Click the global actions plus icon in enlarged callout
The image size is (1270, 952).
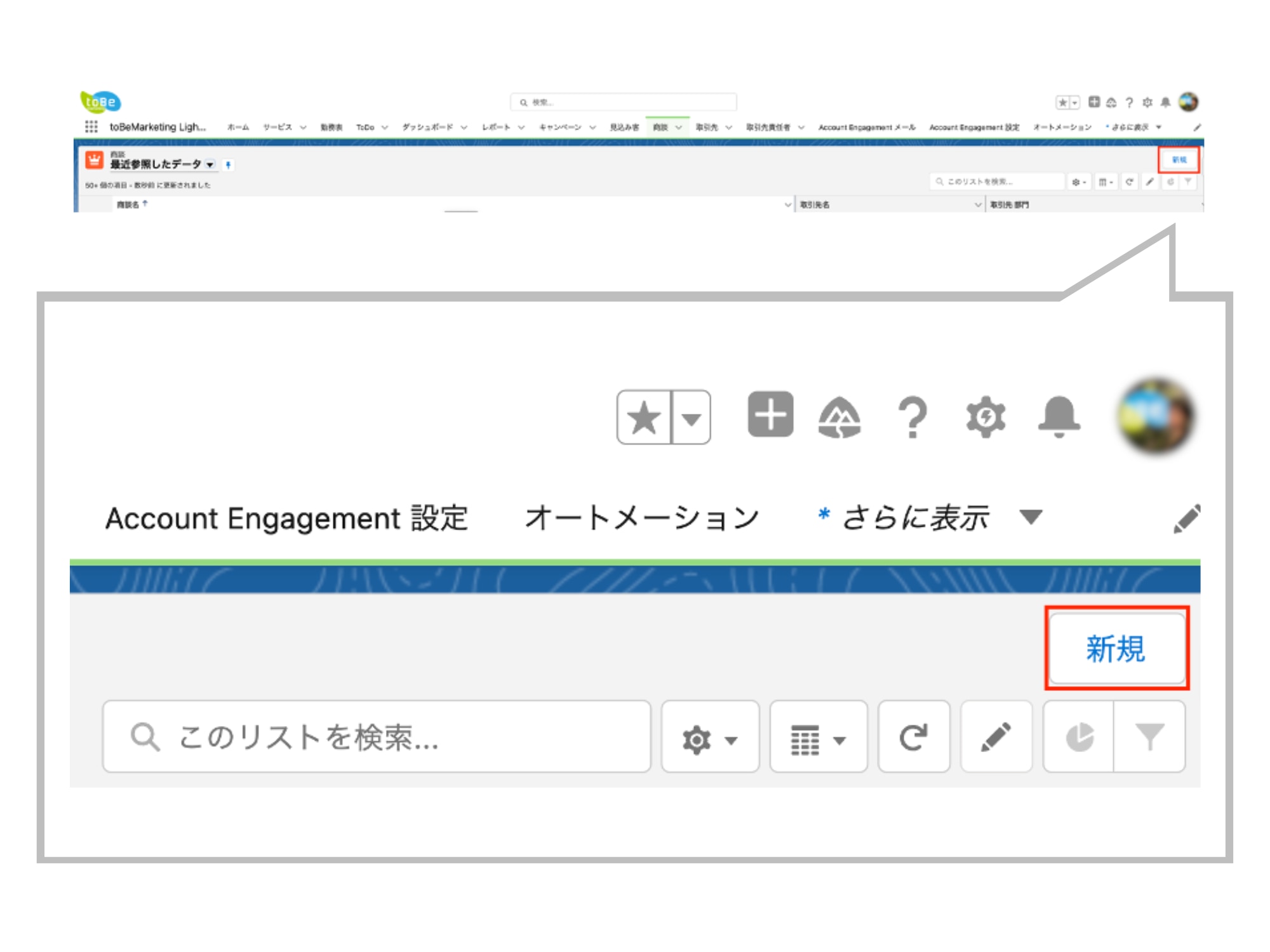(x=770, y=414)
